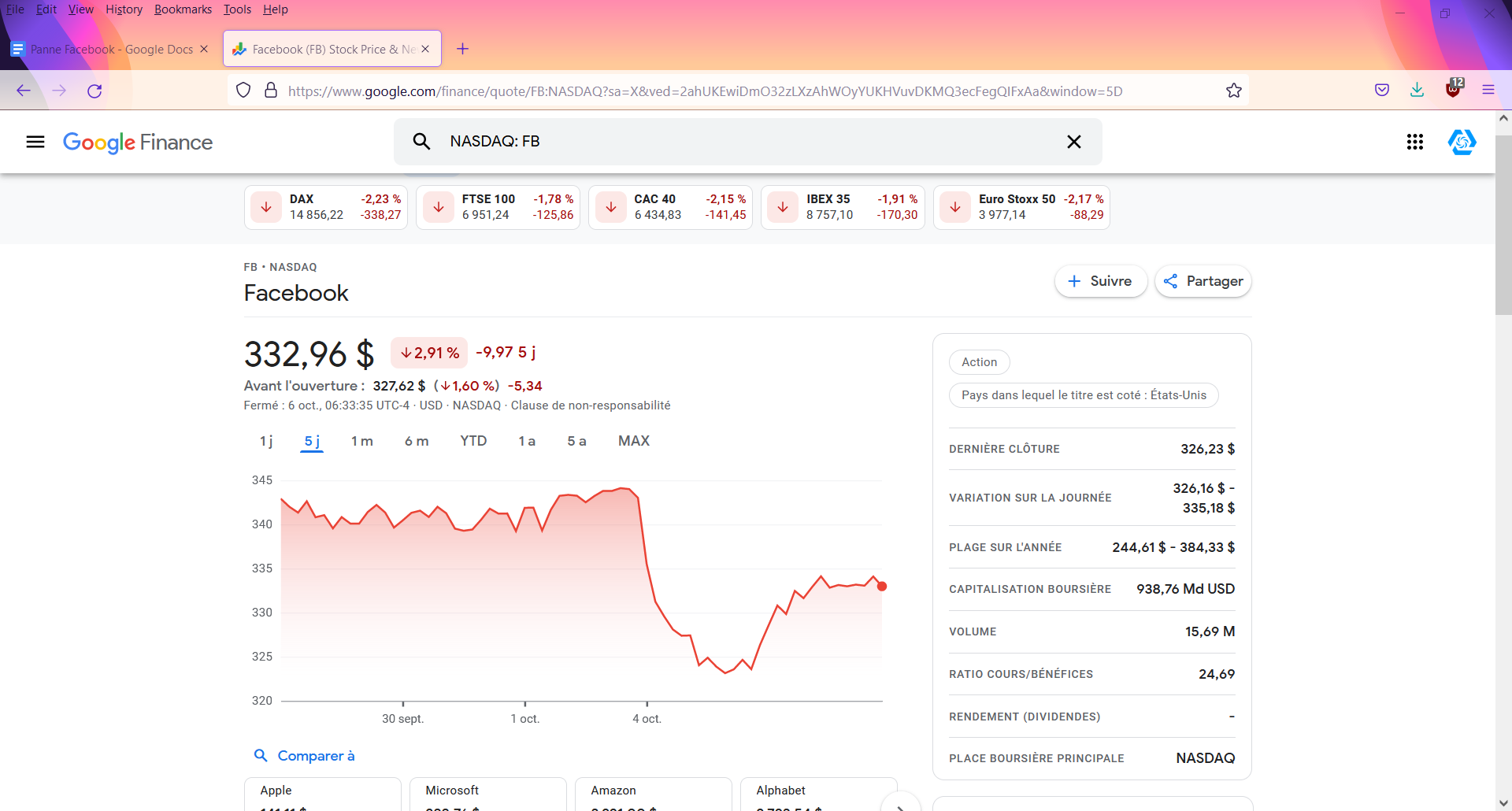Open the Firefox application menu icon
This screenshot has height=811, width=1512.
coord(1488,90)
